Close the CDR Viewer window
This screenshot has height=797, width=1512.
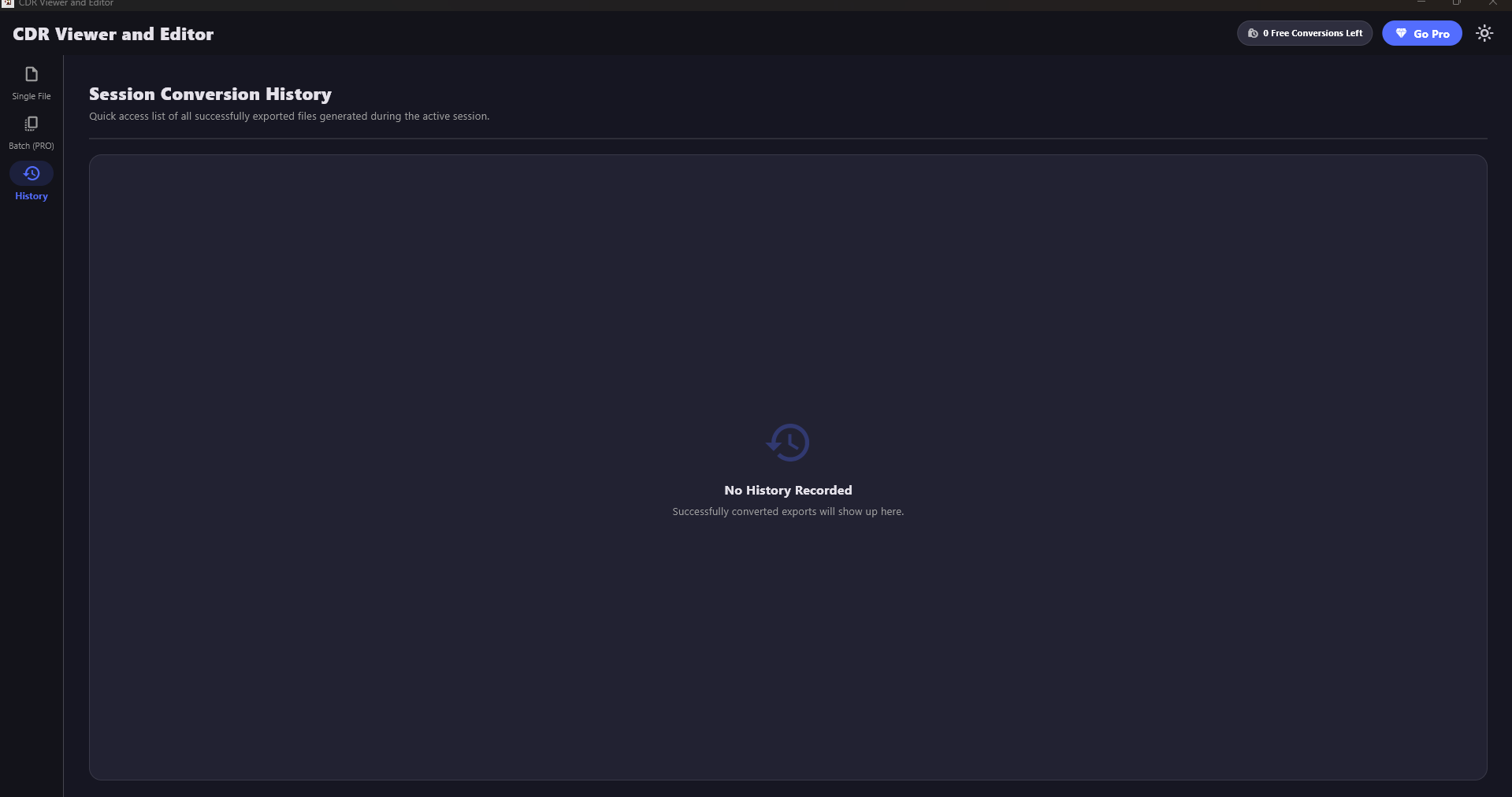click(x=1492, y=2)
